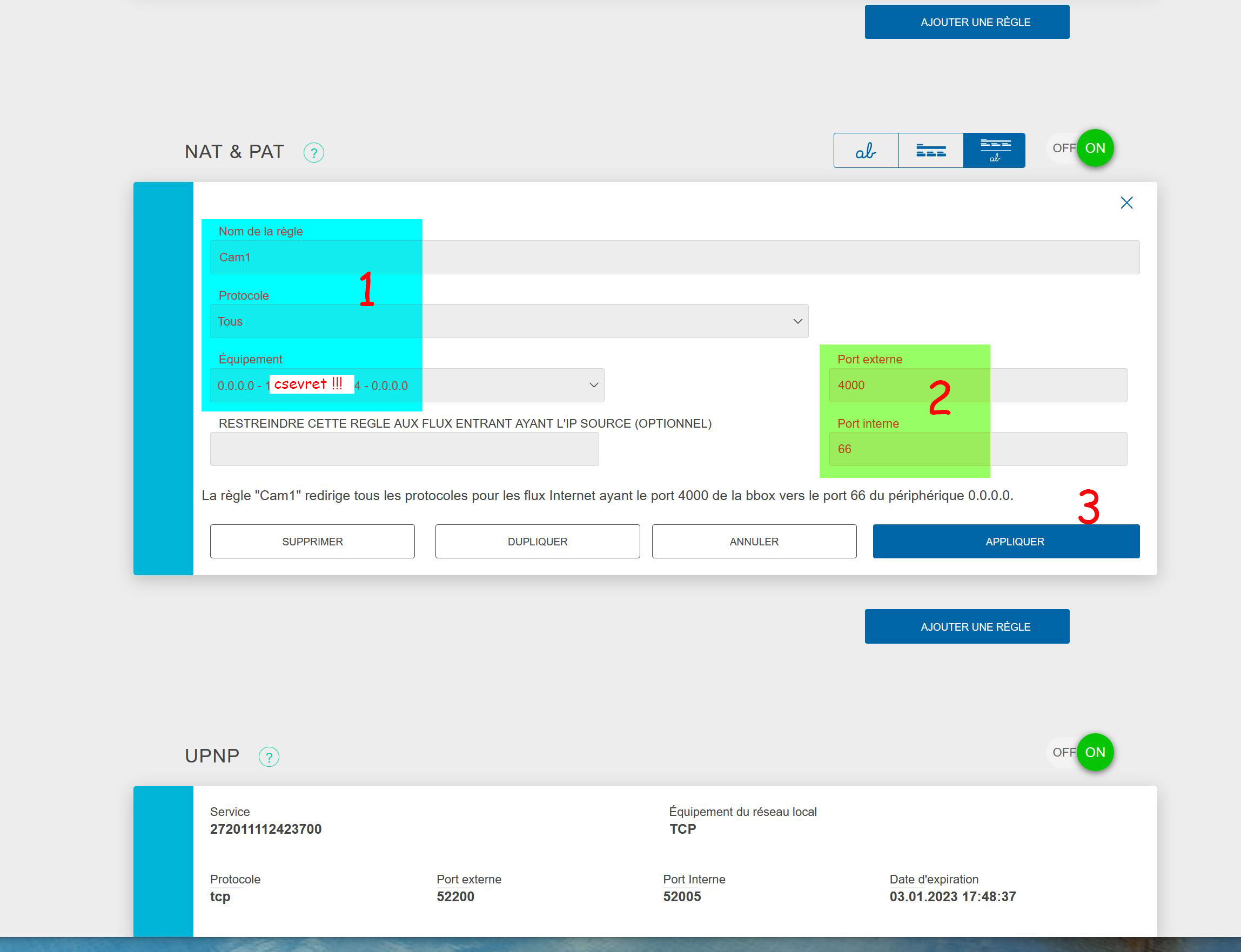Close the Cam1 rule editor panel
This screenshot has height=952, width=1241.
(x=1126, y=203)
